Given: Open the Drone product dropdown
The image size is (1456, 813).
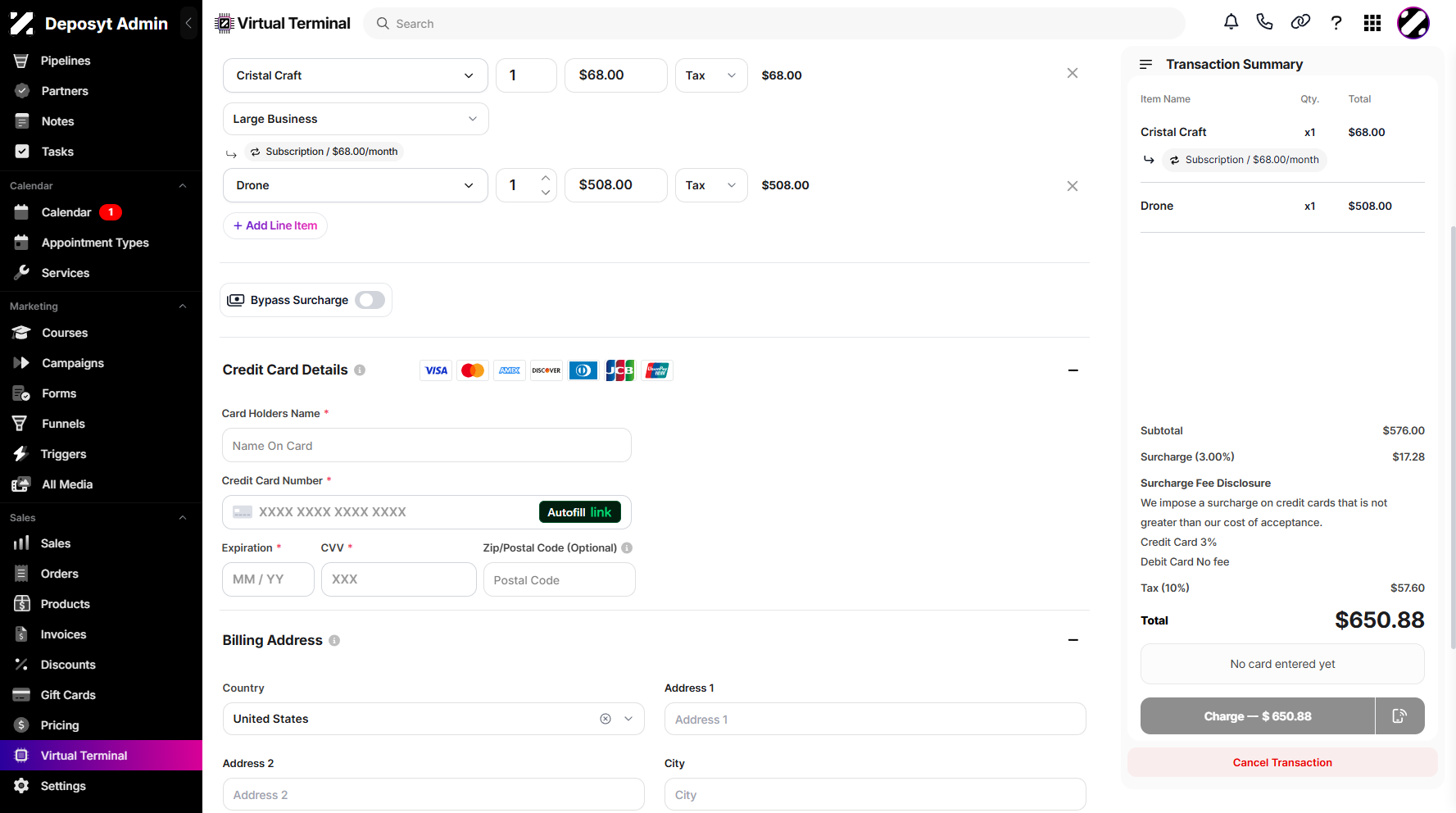Looking at the screenshot, I should point(356,185).
